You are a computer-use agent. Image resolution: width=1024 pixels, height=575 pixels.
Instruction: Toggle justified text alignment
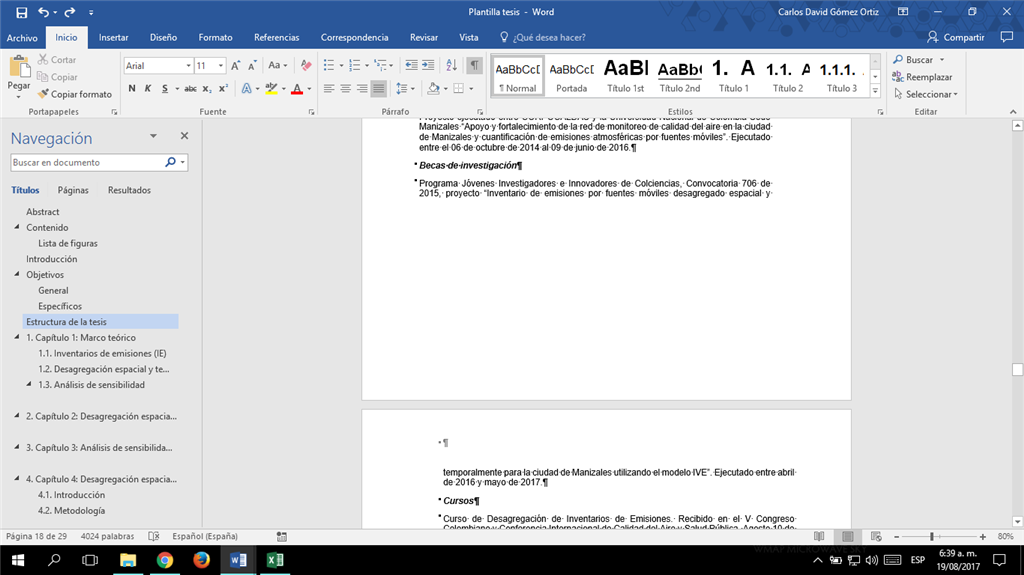point(379,88)
